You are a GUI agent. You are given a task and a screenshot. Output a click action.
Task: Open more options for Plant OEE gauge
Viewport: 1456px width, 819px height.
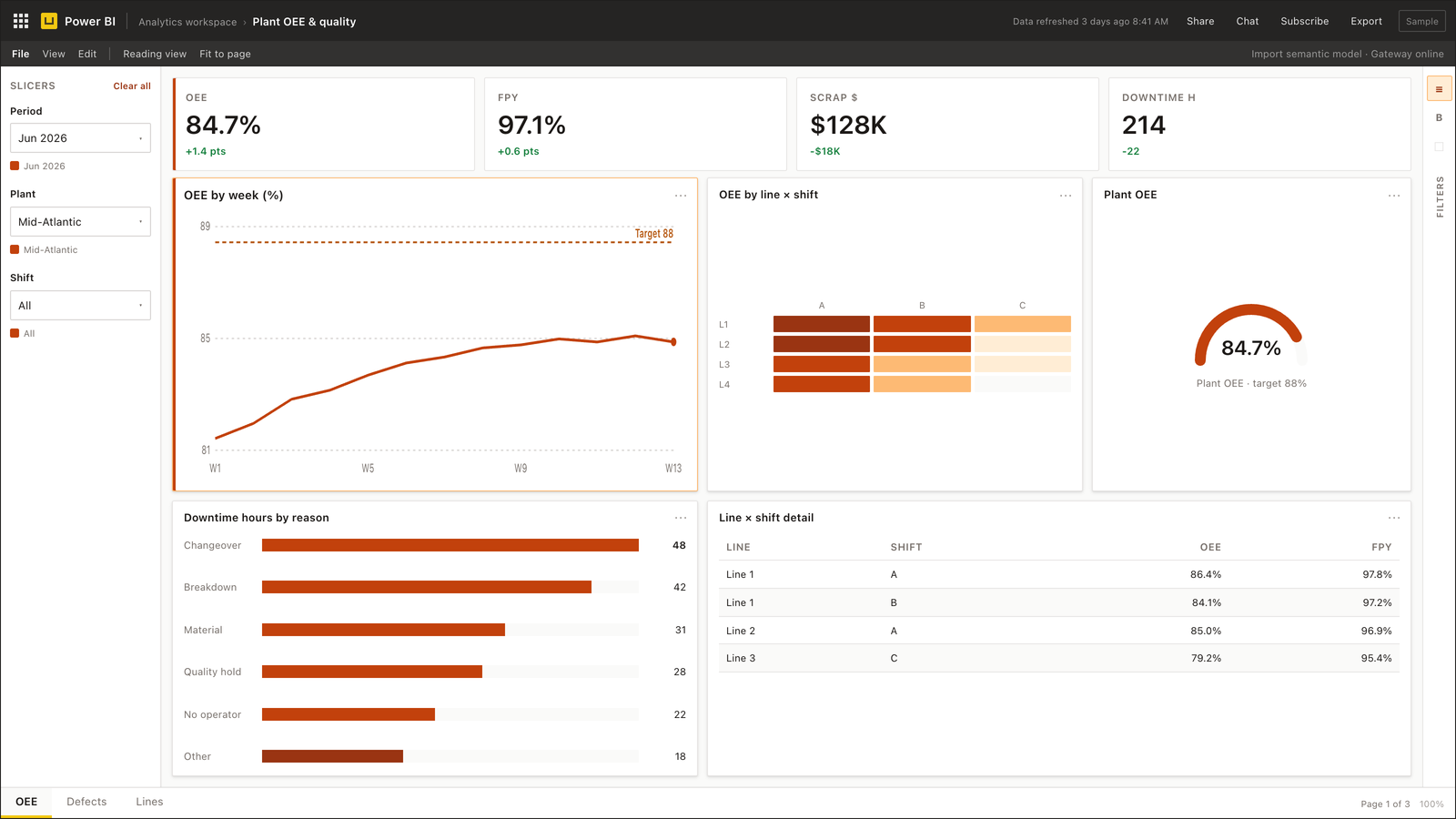(x=1394, y=196)
